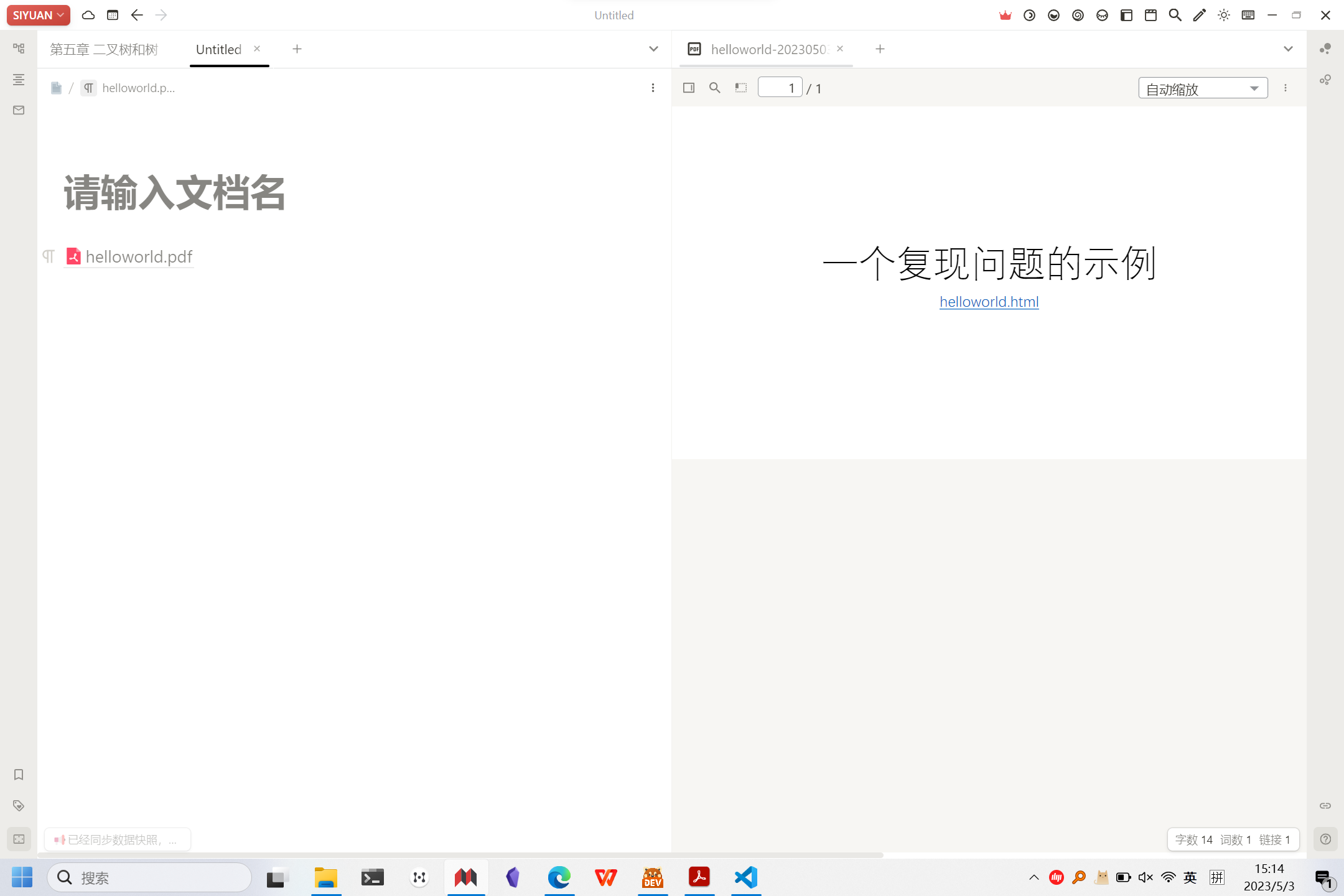Toggle PDF sidebar thumbnail panel
Screen dimensions: 1344x896
tap(689, 88)
